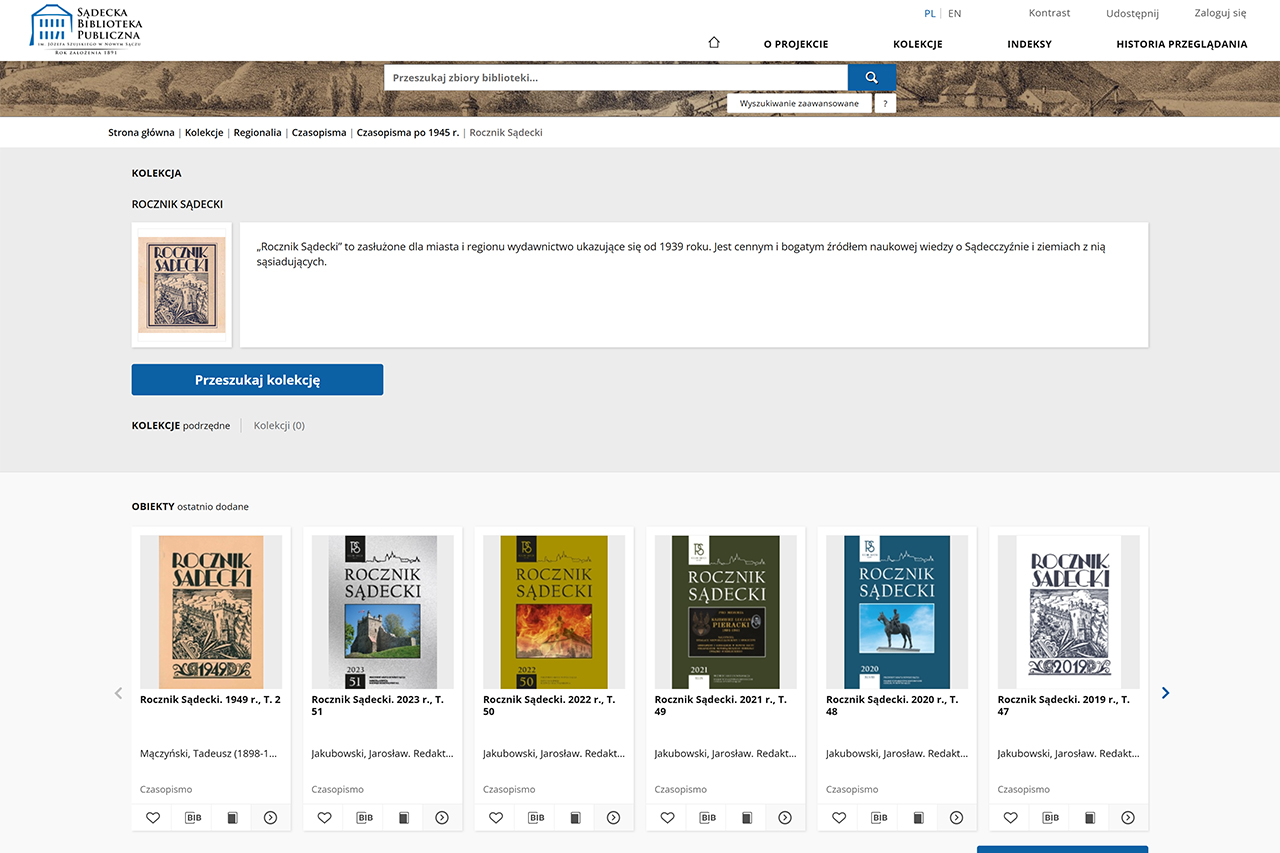The width and height of the screenshot is (1280, 853).
Task: Add Rocznik Sądecki 1949 to favorites
Action: pos(153,818)
